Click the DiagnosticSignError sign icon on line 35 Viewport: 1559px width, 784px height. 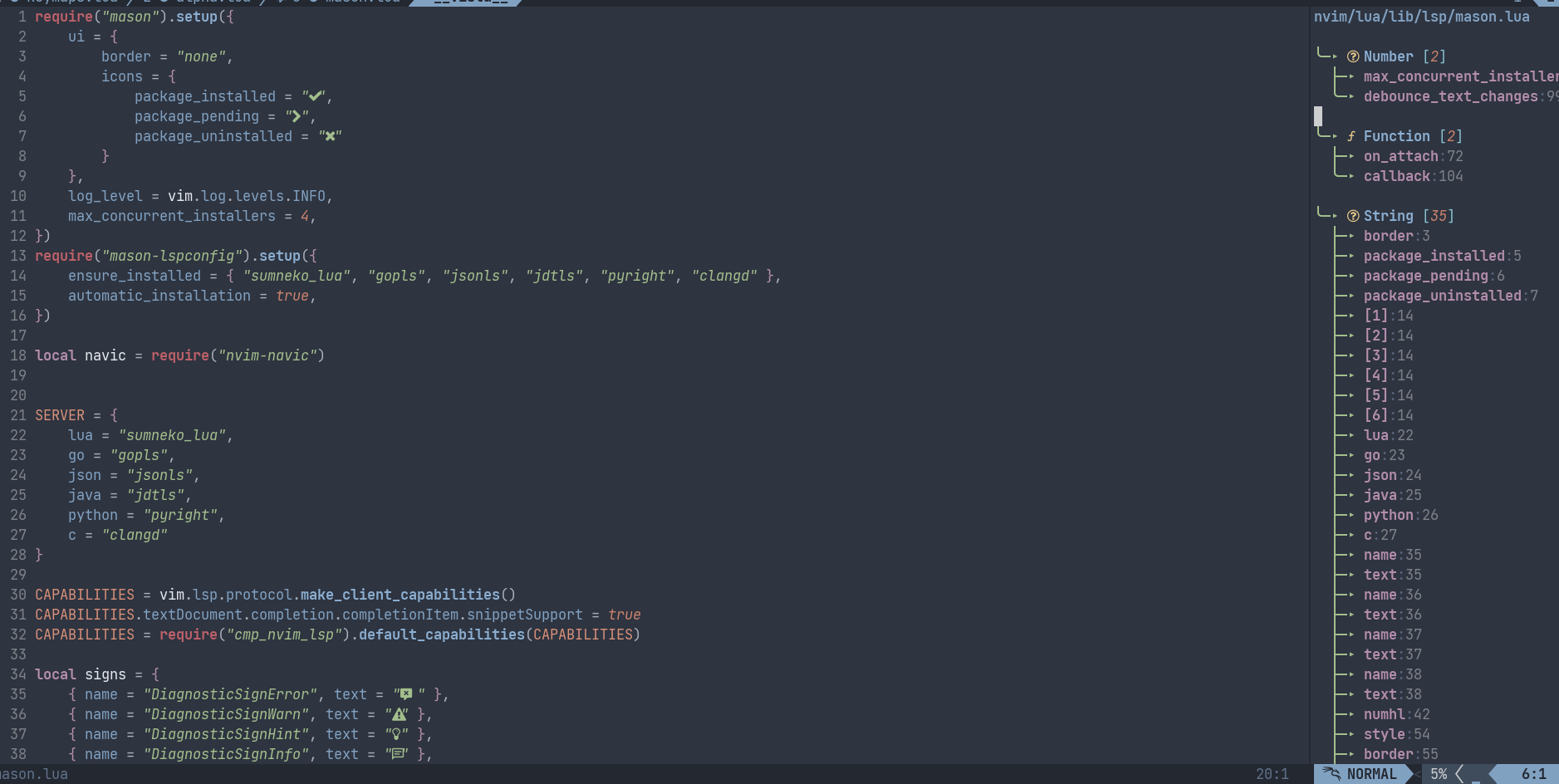[x=406, y=694]
